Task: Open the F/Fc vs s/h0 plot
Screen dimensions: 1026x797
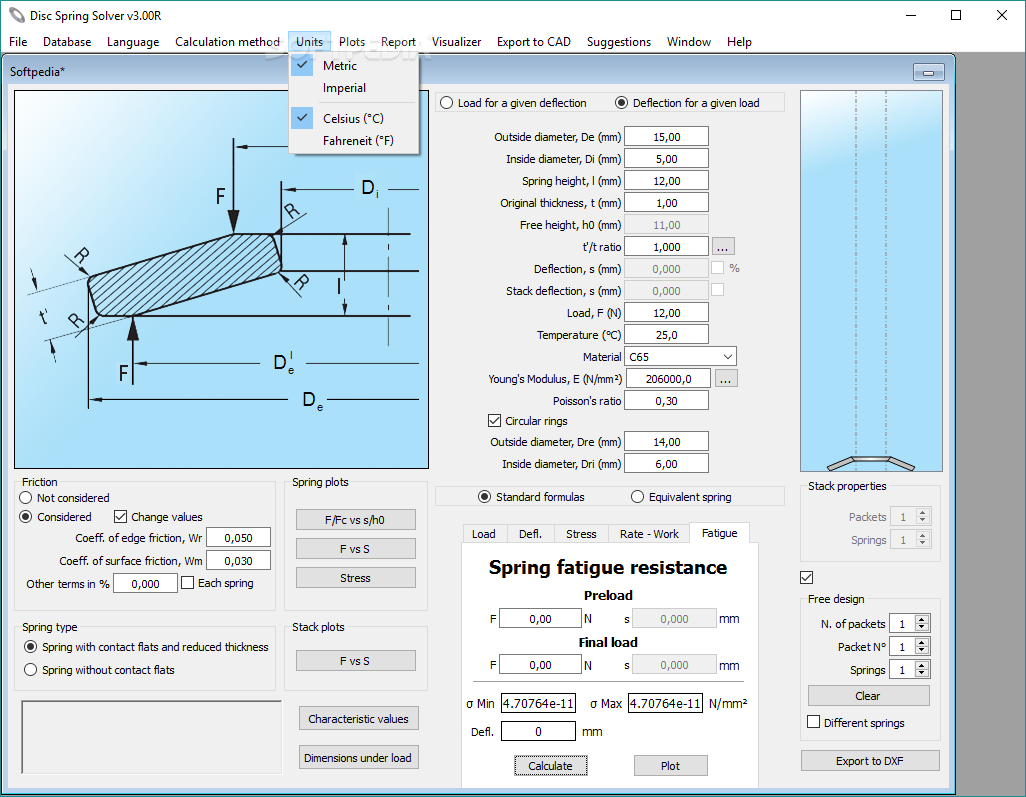Action: coord(355,520)
